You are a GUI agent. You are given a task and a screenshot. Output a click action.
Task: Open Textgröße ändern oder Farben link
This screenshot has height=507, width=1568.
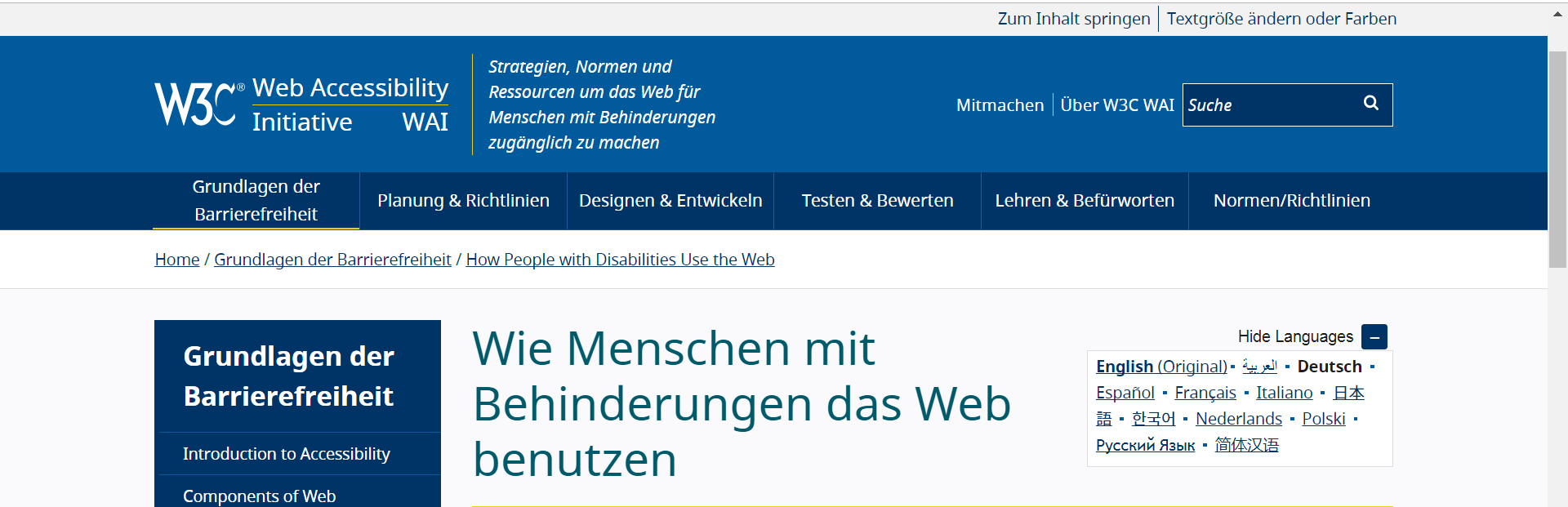tap(1281, 19)
